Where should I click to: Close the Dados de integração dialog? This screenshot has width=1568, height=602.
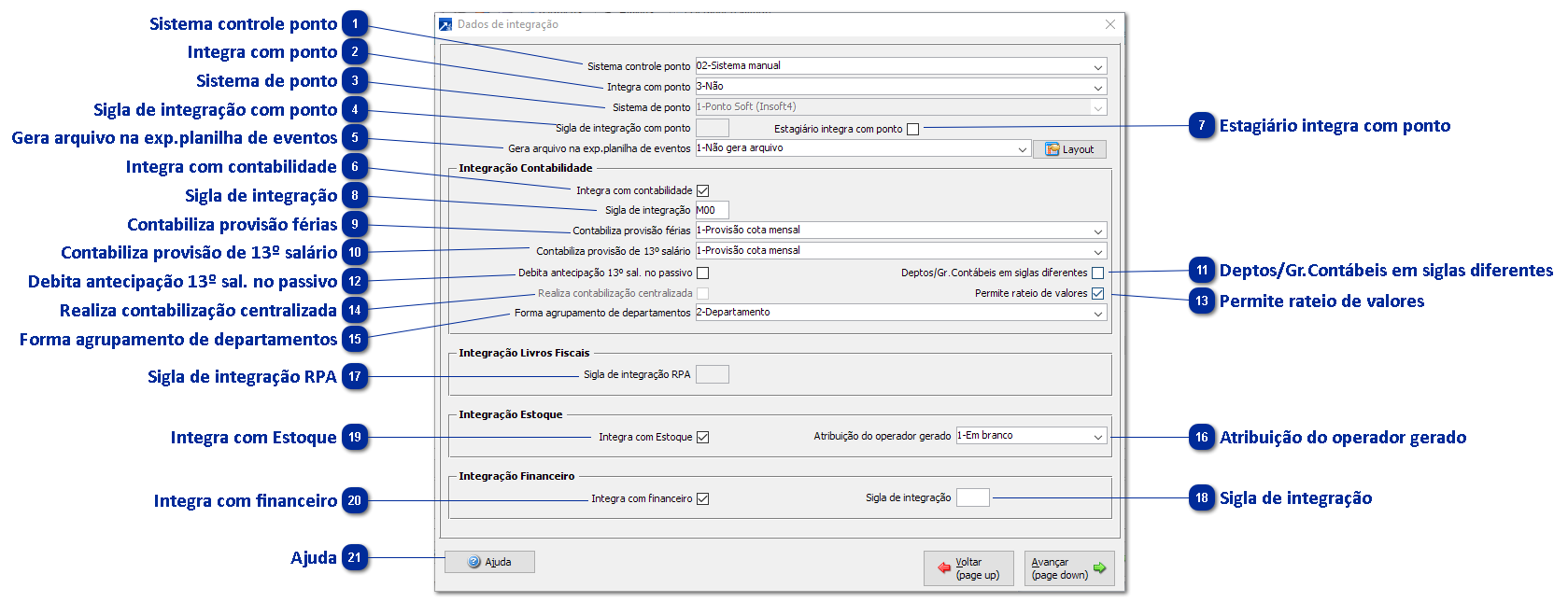pyautogui.click(x=1110, y=24)
